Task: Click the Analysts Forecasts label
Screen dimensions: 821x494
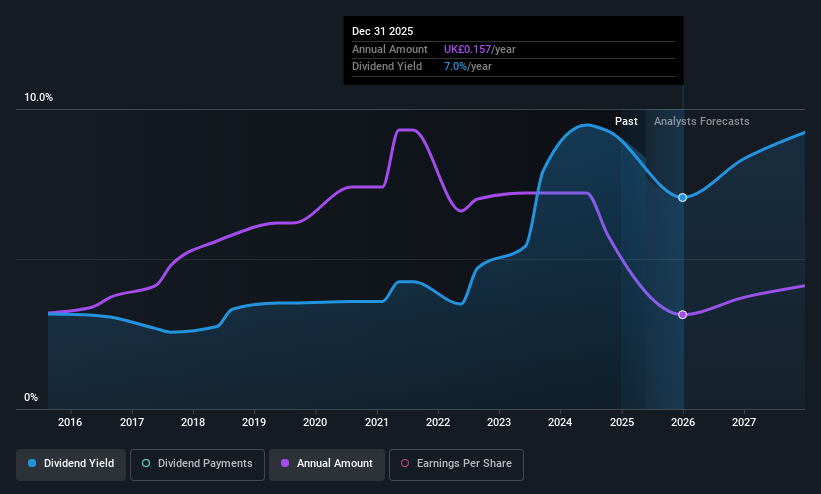Action: point(702,122)
